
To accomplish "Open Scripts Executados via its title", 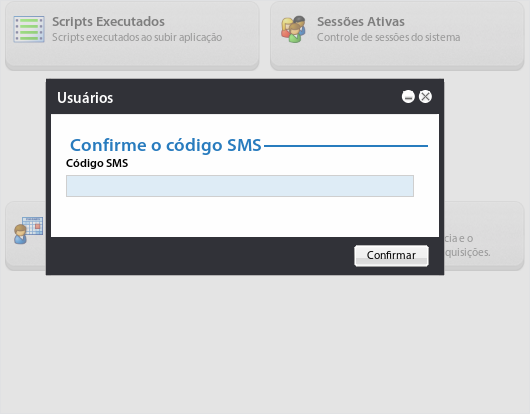I will (108, 22).
